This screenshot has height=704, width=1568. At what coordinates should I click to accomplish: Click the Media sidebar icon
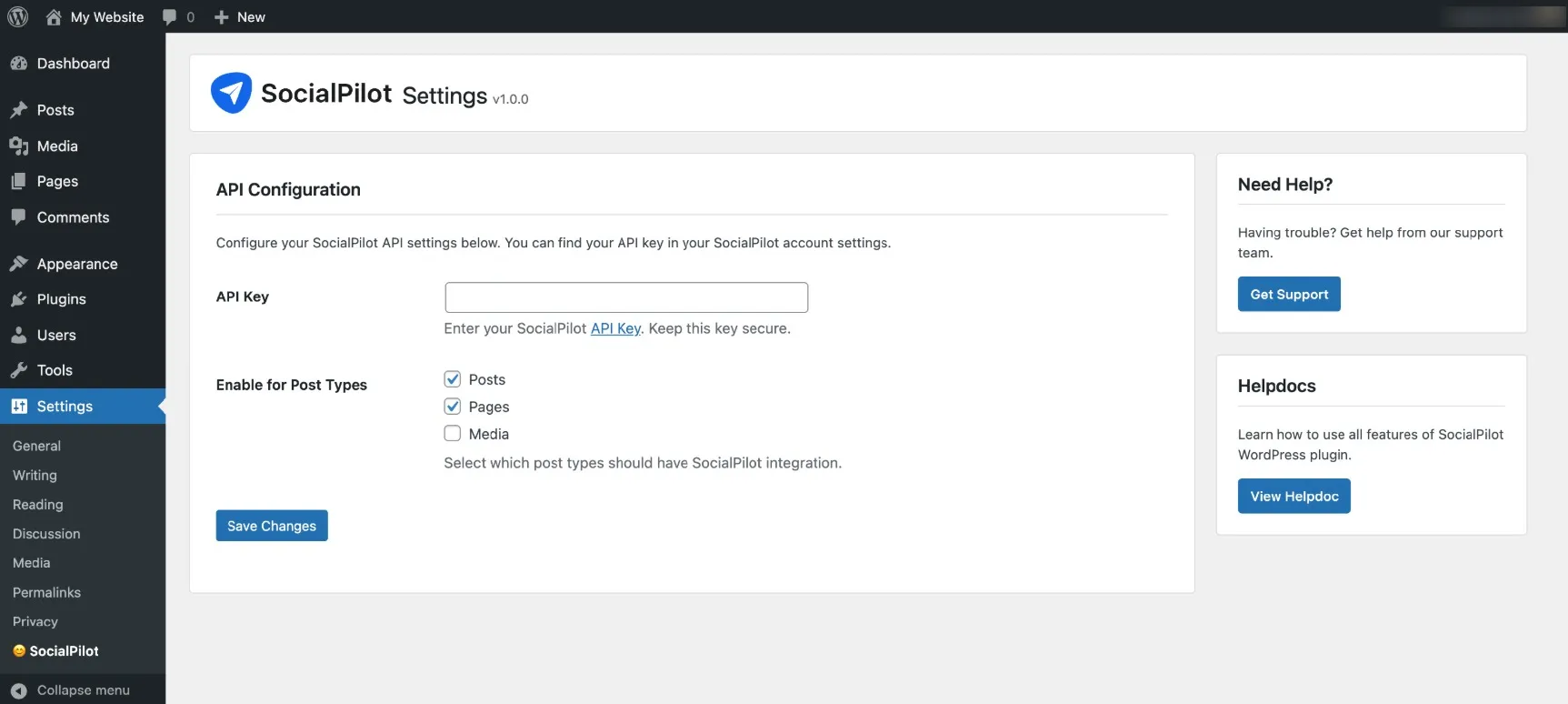(19, 146)
